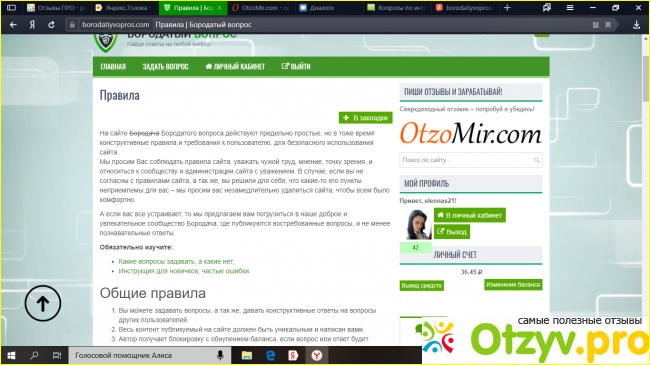
Task: Click the scroll-to-top arrow circle
Action: coord(43,303)
